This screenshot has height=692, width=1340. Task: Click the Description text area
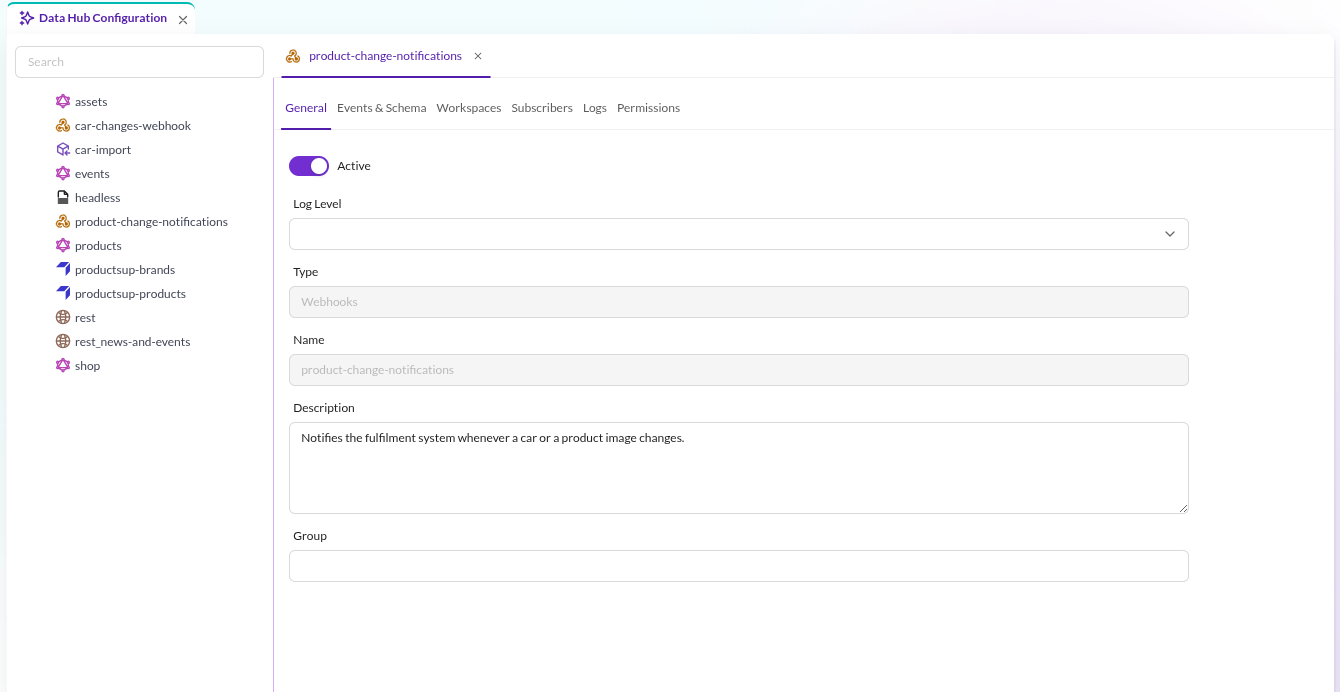pyautogui.click(x=739, y=468)
